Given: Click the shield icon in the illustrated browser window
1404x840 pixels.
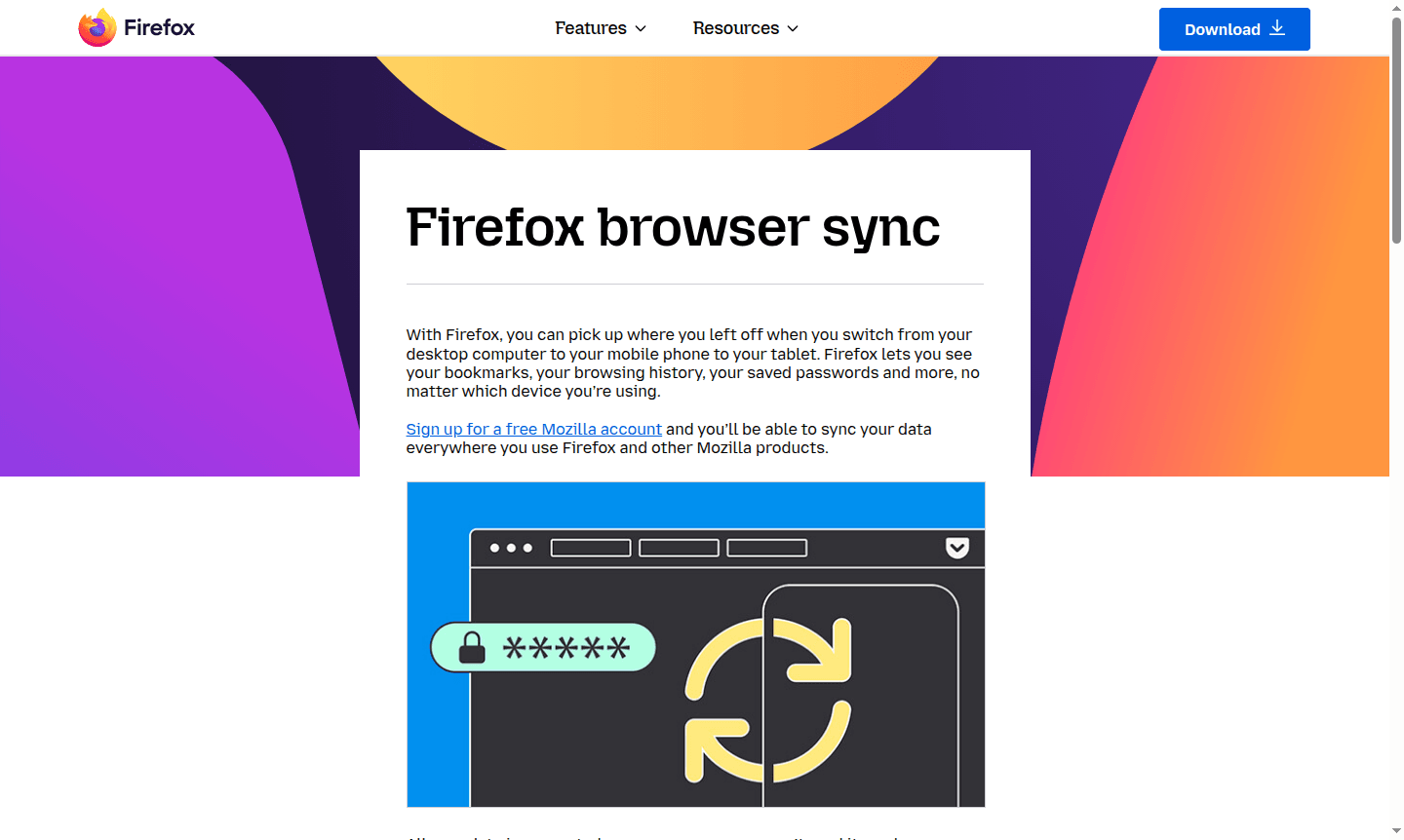Looking at the screenshot, I should pyautogui.click(x=956, y=548).
